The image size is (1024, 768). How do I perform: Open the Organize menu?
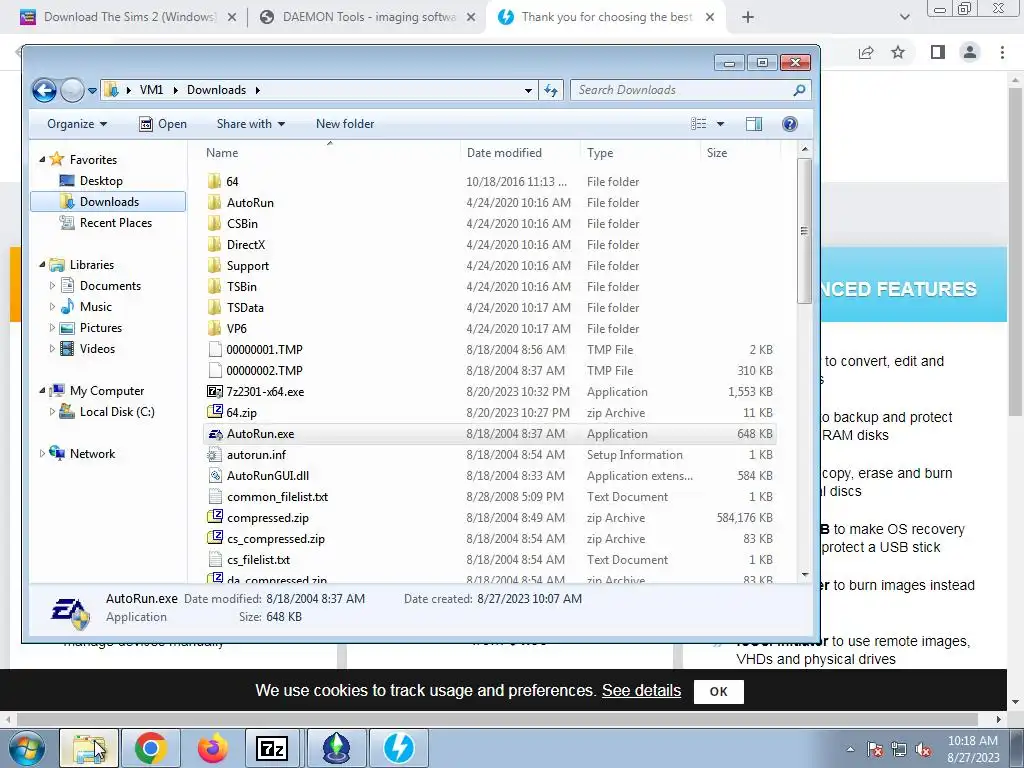click(x=77, y=123)
